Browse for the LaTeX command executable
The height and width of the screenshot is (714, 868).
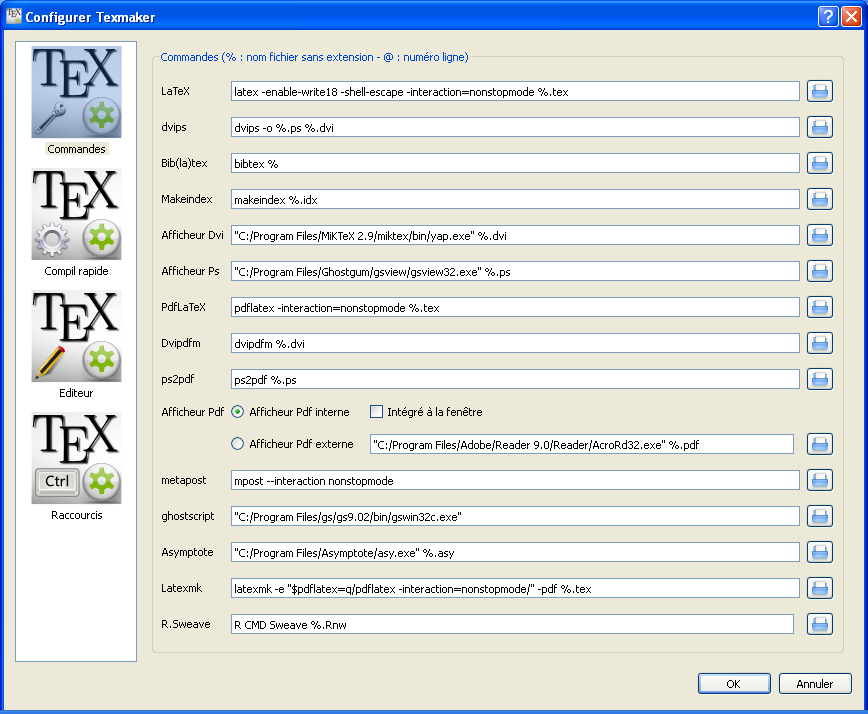[x=820, y=92]
